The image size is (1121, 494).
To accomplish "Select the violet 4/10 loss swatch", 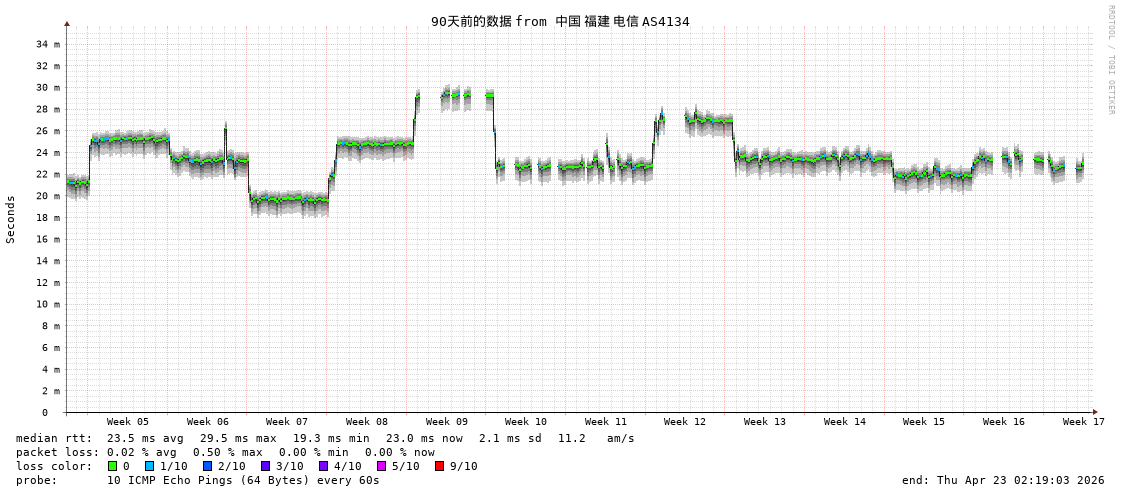I will 323,466.
